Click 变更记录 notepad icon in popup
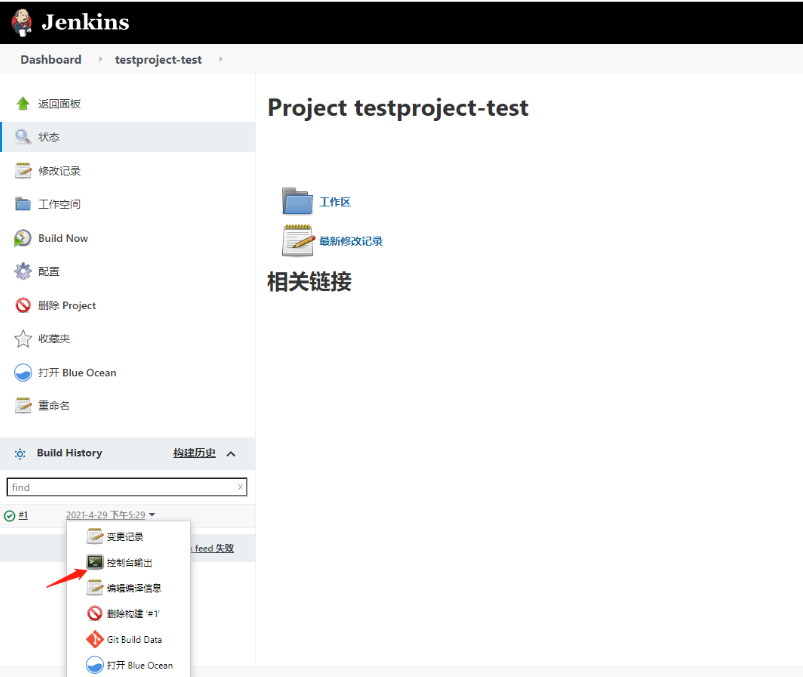803x677 pixels. click(x=95, y=536)
